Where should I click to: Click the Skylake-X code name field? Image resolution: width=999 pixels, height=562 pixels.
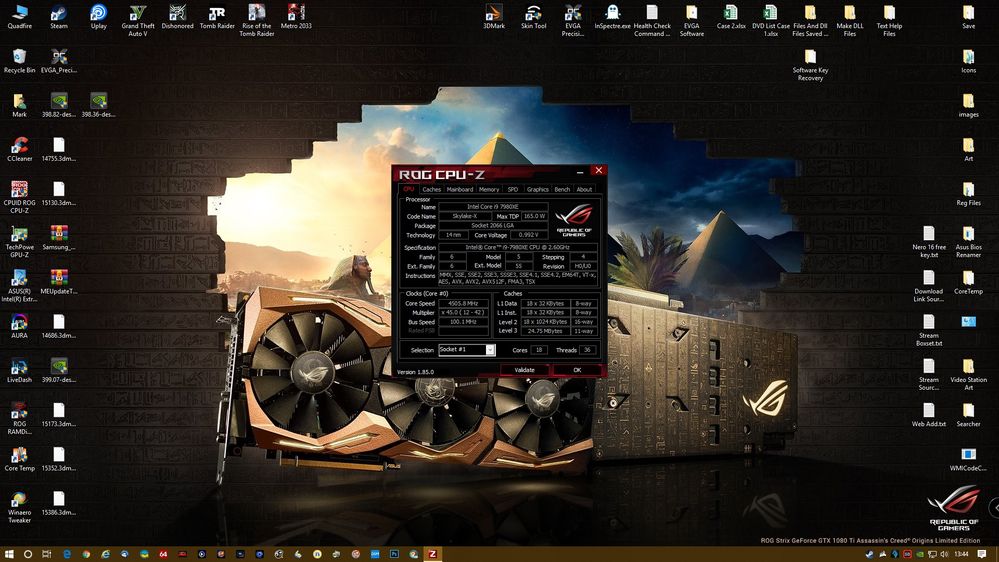pyautogui.click(x=464, y=216)
